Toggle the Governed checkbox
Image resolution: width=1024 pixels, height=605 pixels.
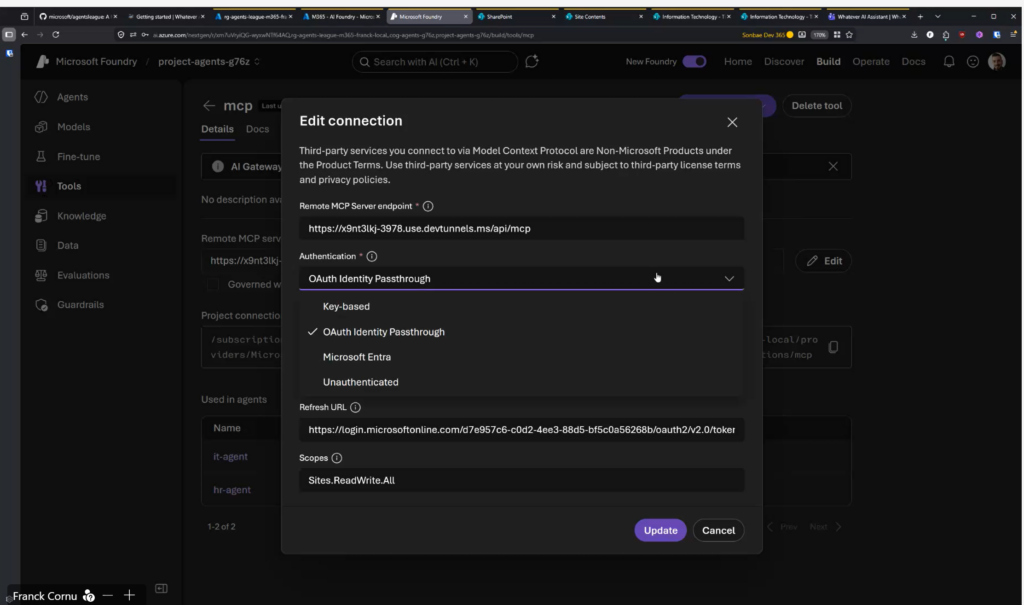click(213, 284)
